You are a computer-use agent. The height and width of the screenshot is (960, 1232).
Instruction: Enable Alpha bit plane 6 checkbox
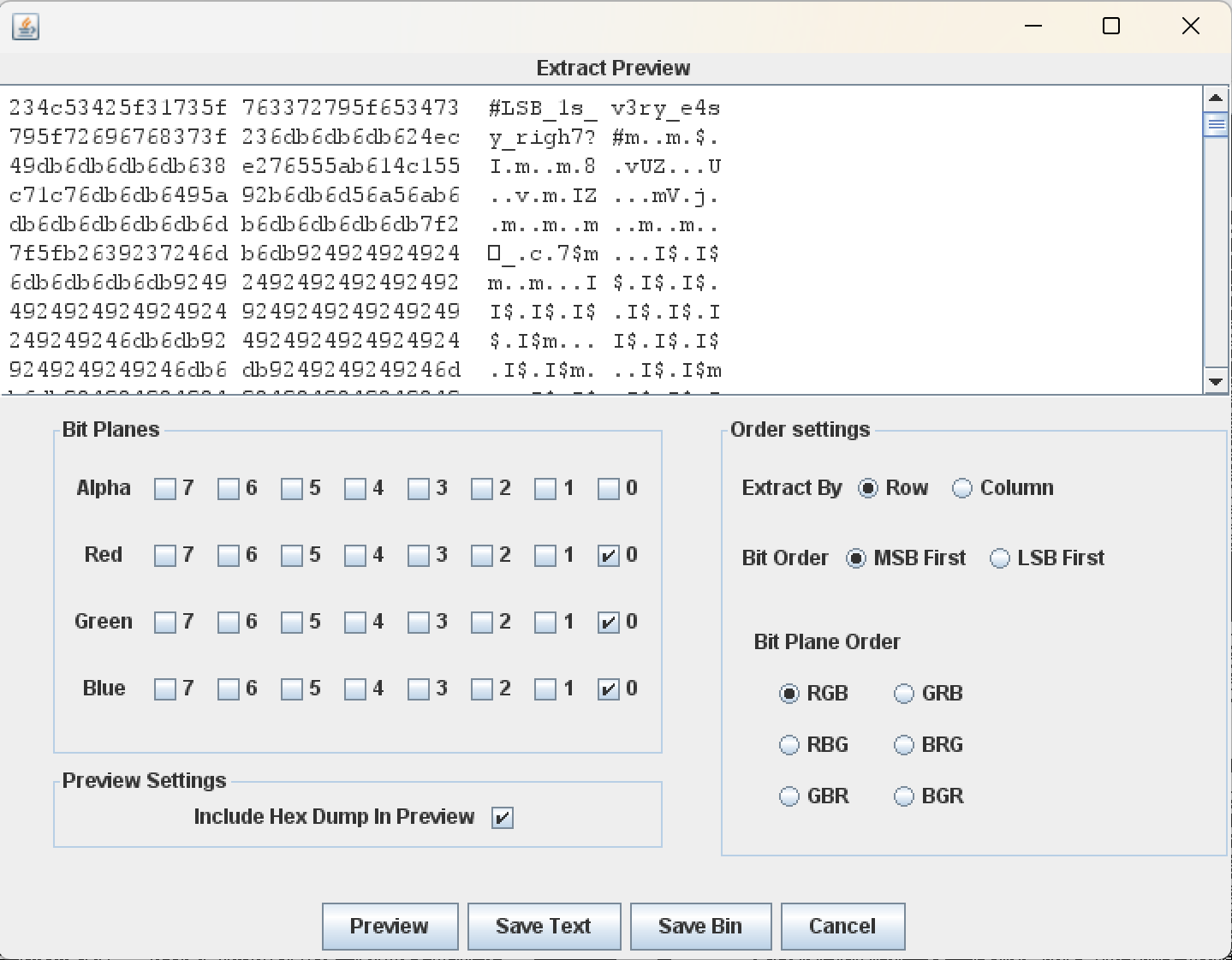click(229, 489)
